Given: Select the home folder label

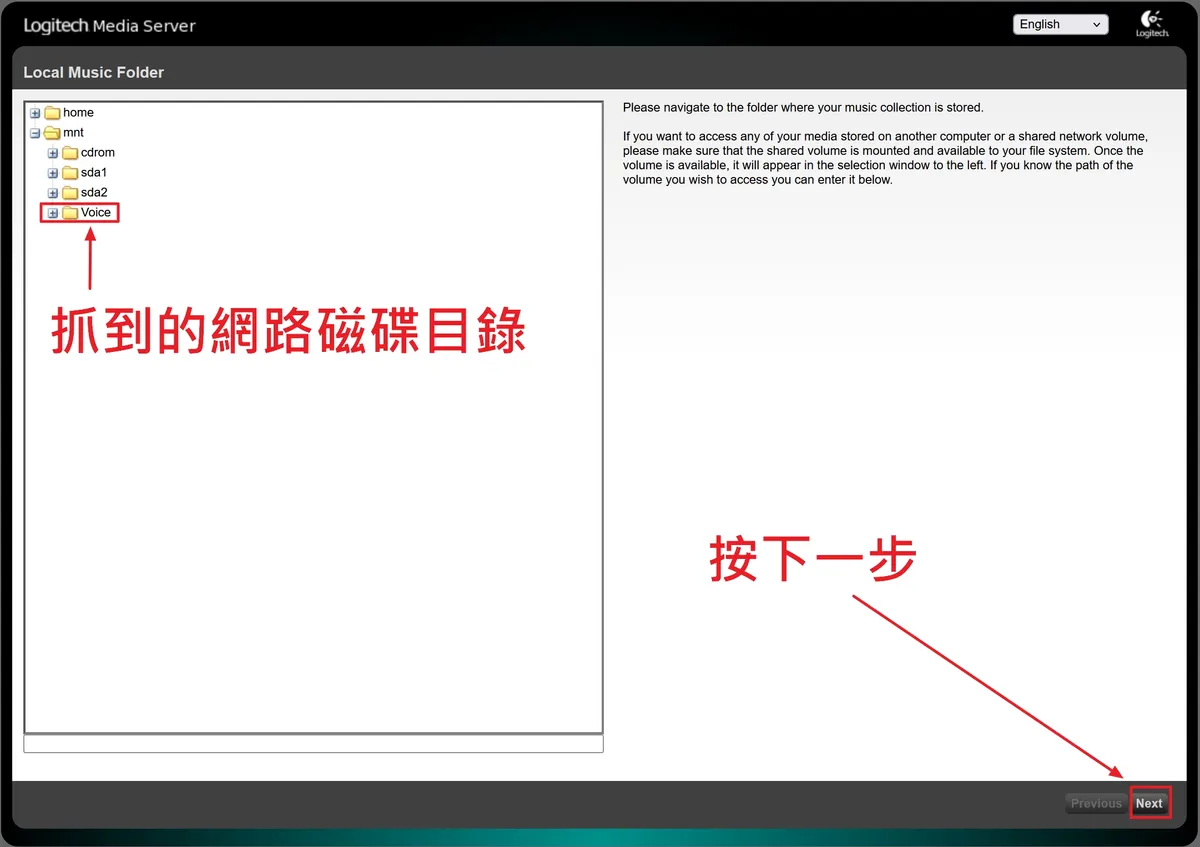Looking at the screenshot, I should point(78,113).
